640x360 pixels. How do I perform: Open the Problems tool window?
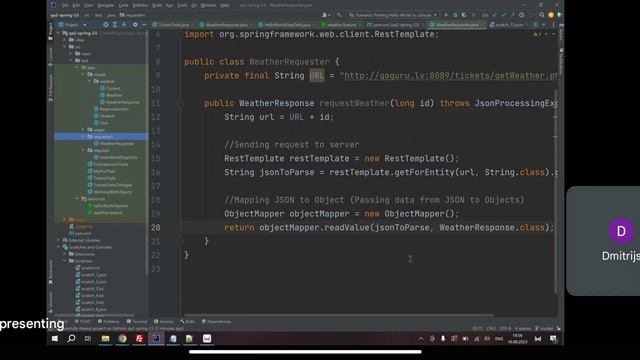[108, 322]
